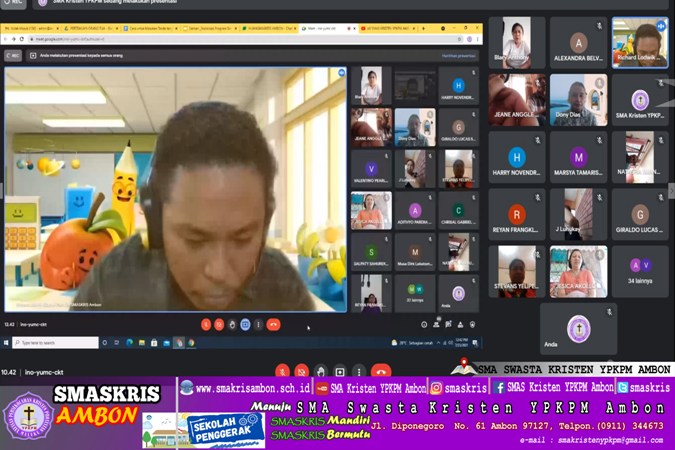Image resolution: width=675 pixels, height=450 pixels.
Task: Close the Meet browser tab
Action: (355, 28)
